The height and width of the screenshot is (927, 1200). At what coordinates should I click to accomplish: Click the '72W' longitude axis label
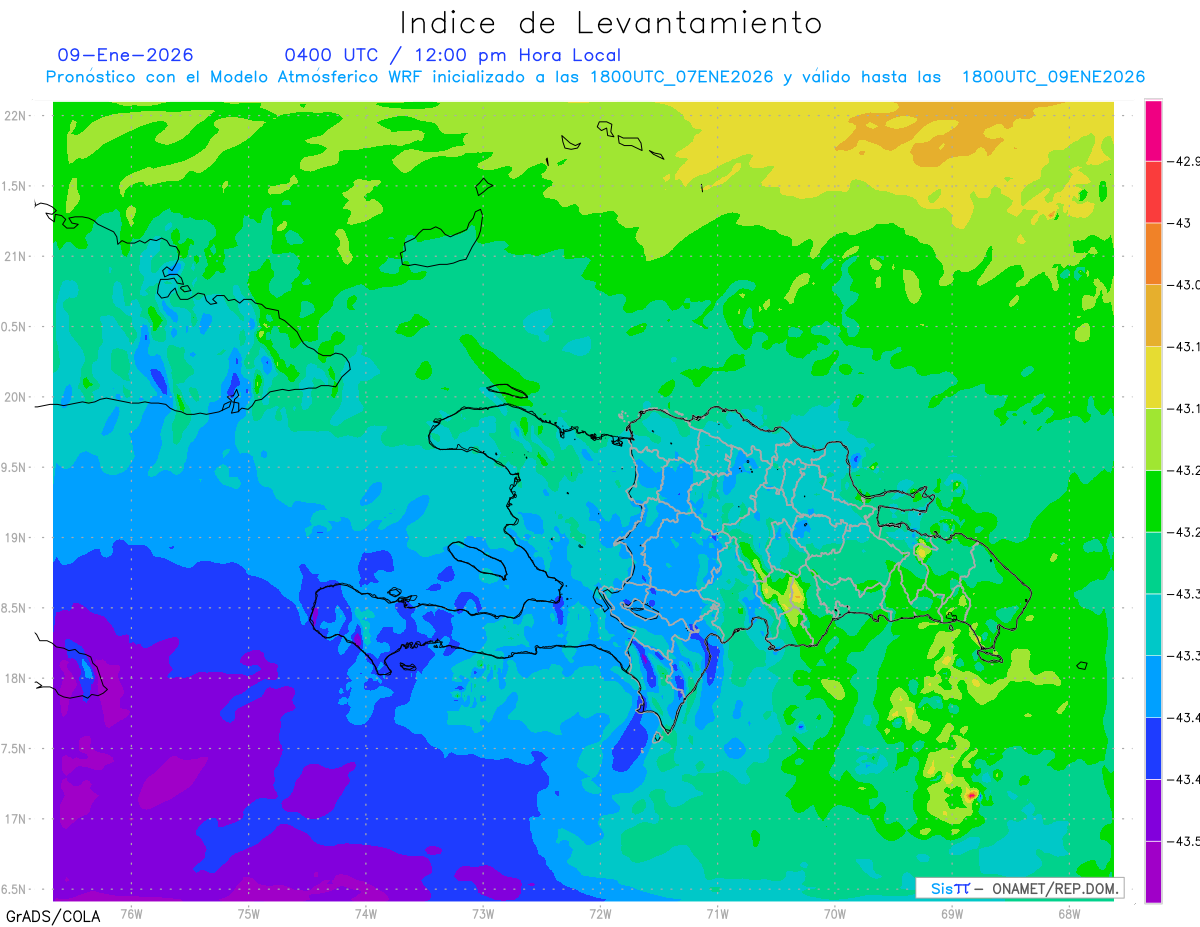[x=600, y=913]
